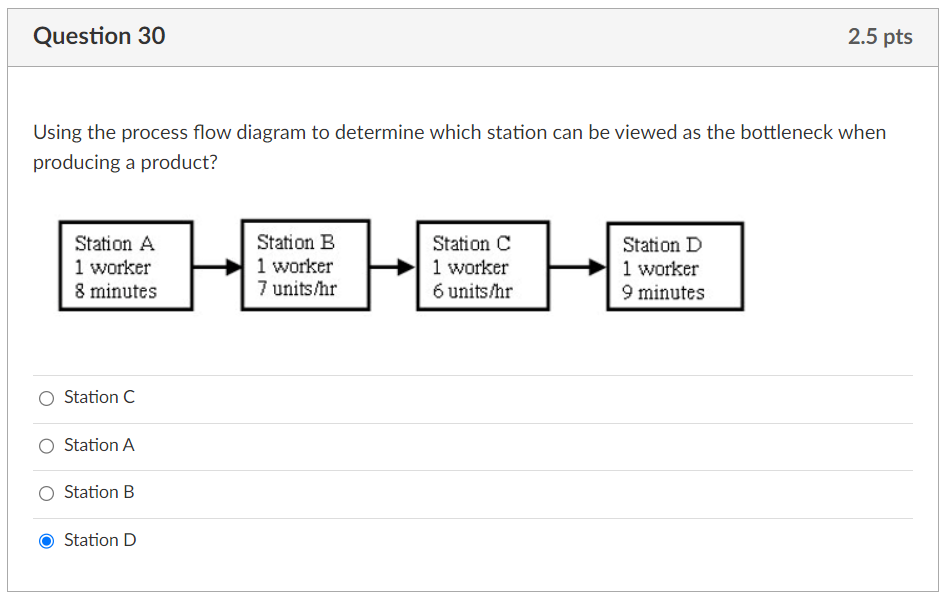Click the '8 minutes' text in Station A
This screenshot has width=946, height=598.
click(x=112, y=292)
